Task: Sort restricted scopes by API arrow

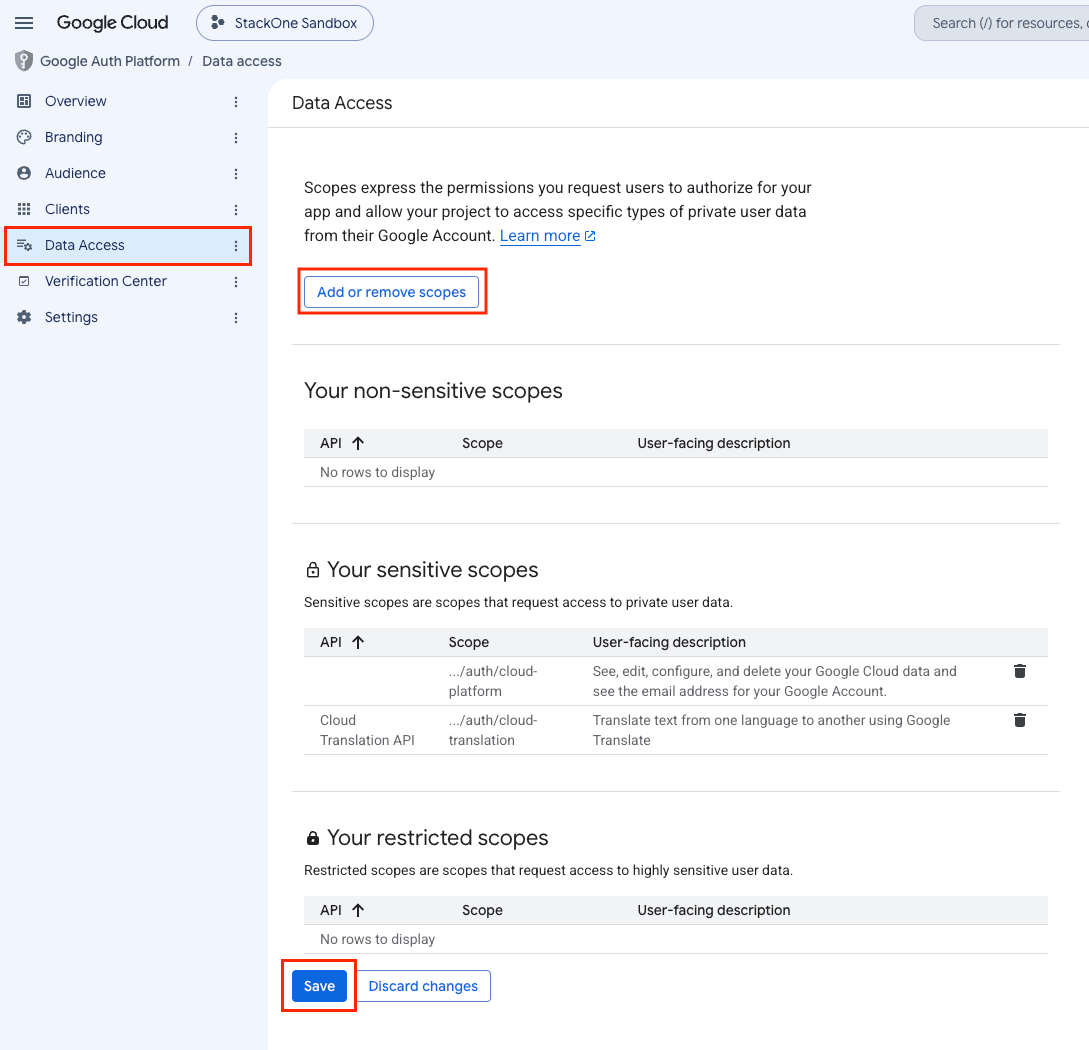Action: [358, 911]
